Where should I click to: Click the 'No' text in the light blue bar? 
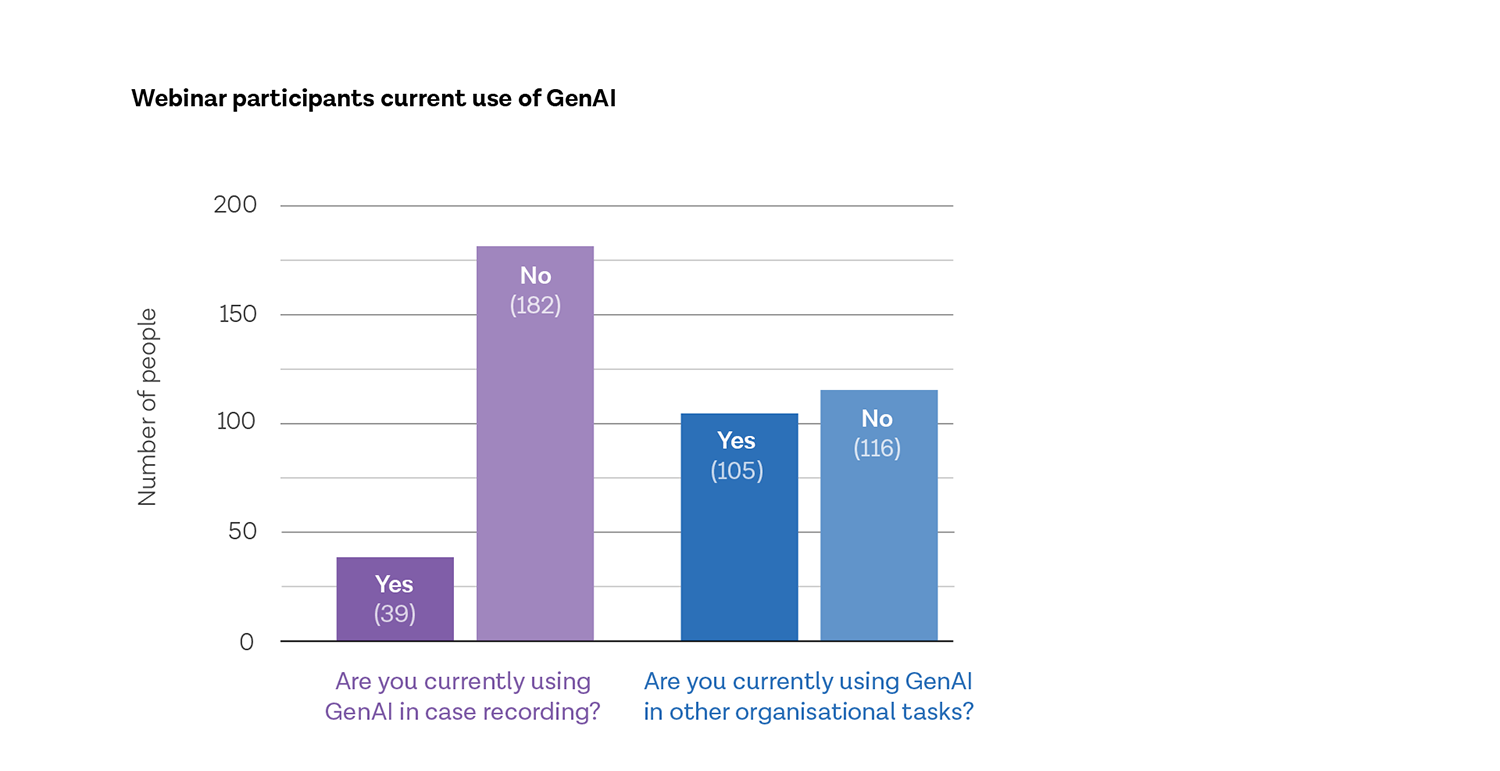pyautogui.click(x=877, y=418)
